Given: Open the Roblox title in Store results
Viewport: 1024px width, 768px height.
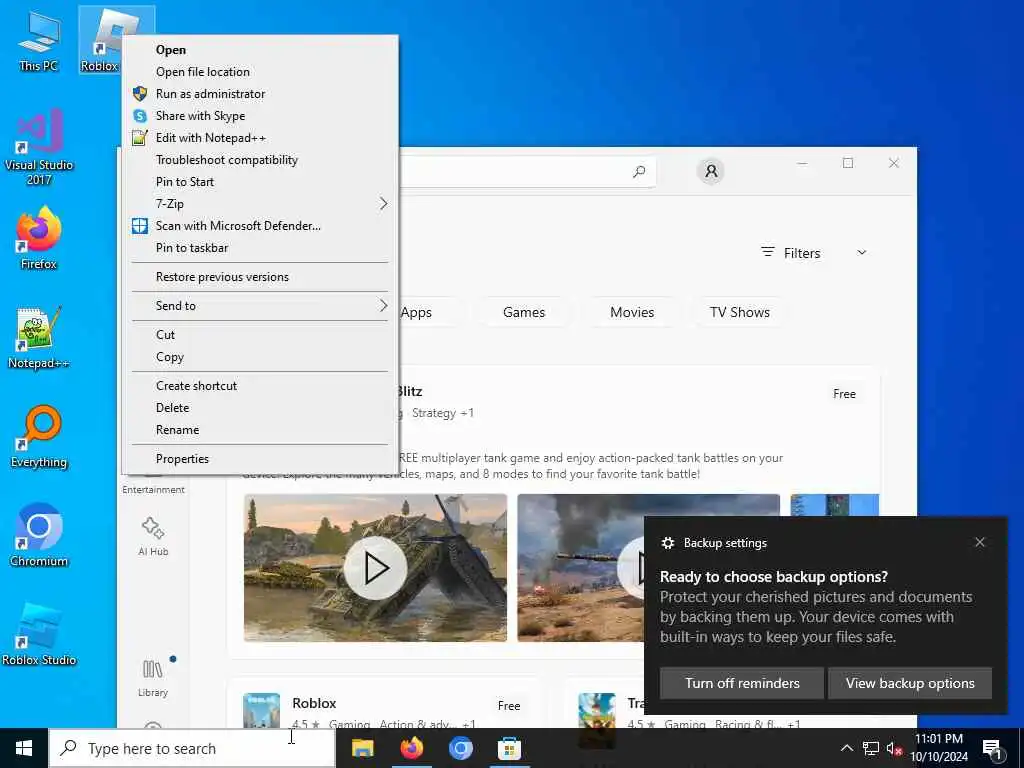Looking at the screenshot, I should pyautogui.click(x=314, y=703).
